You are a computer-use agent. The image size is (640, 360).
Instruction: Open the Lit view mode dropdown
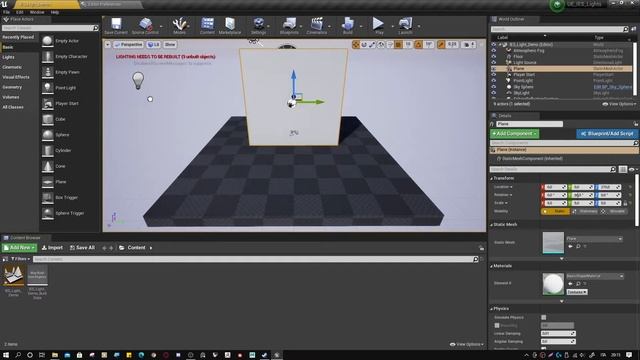(153, 44)
